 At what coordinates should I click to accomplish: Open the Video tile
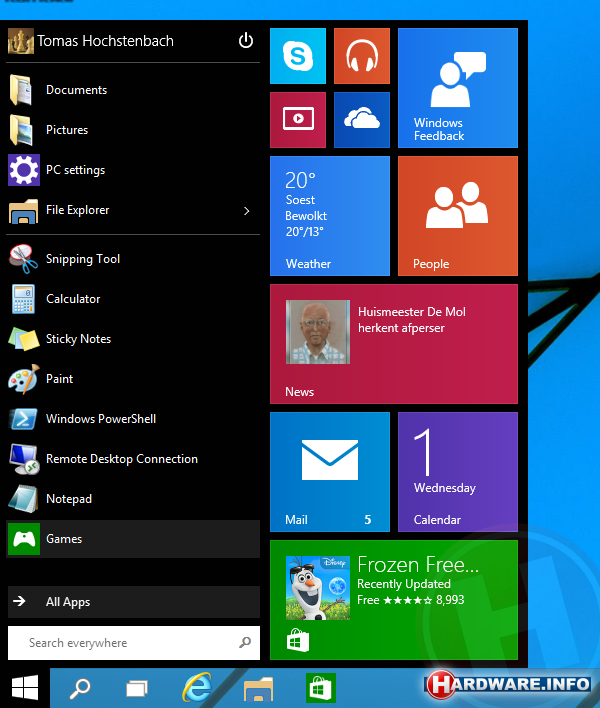click(298, 120)
